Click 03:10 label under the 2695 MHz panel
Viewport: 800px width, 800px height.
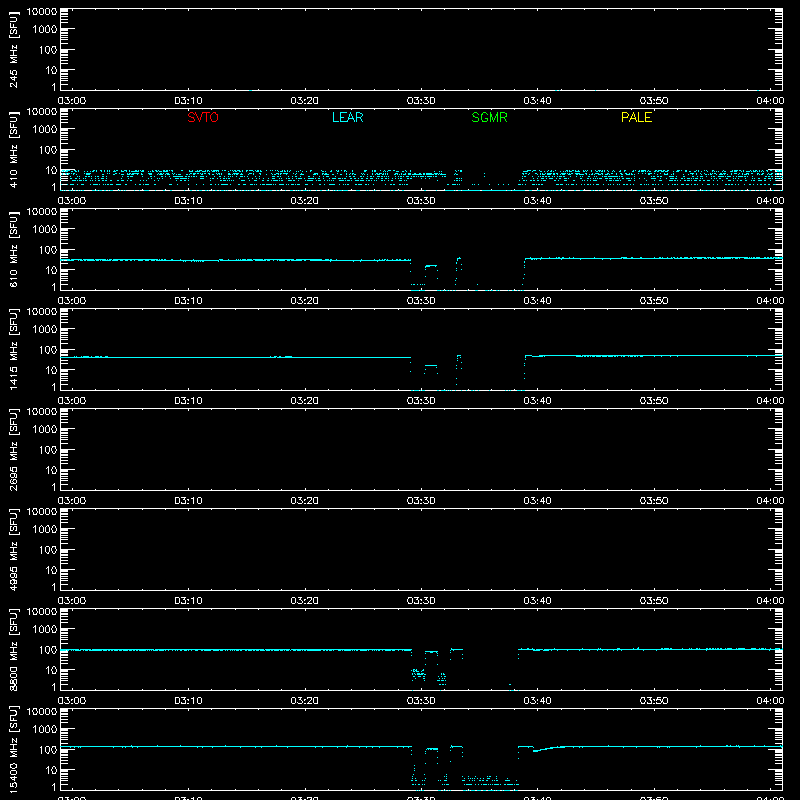188,501
